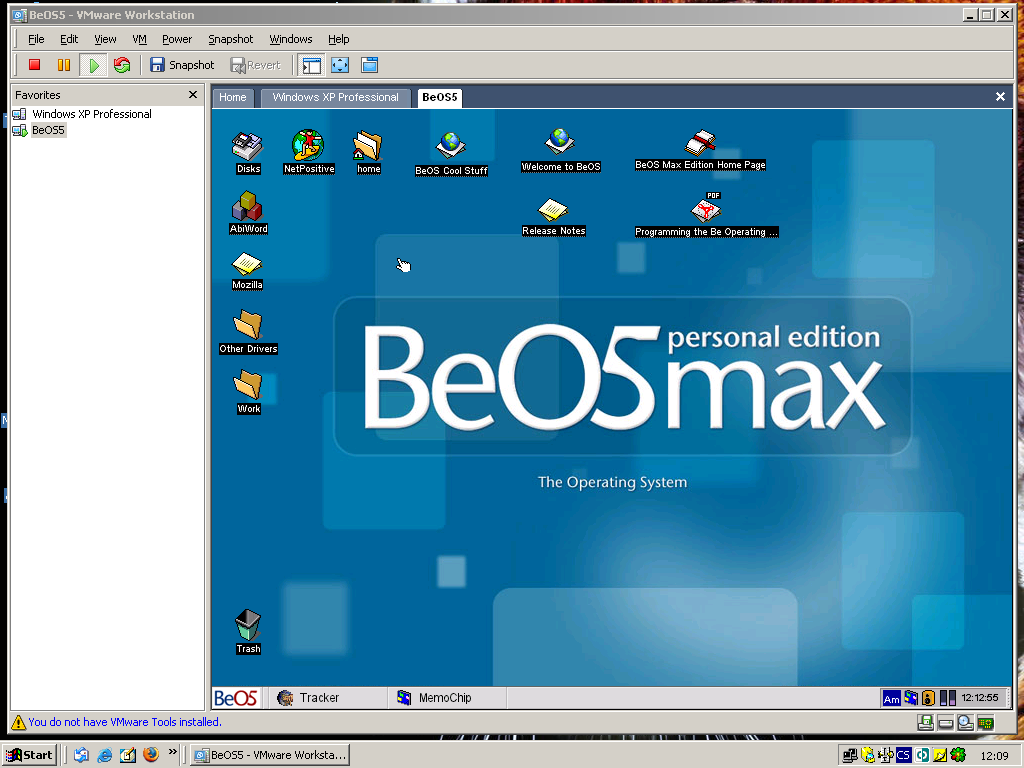Expand the Quick Launch overflow chevron

172,752
